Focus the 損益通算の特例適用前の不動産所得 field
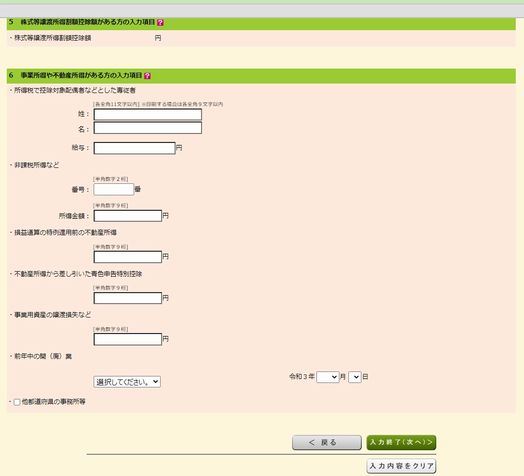 (128, 257)
